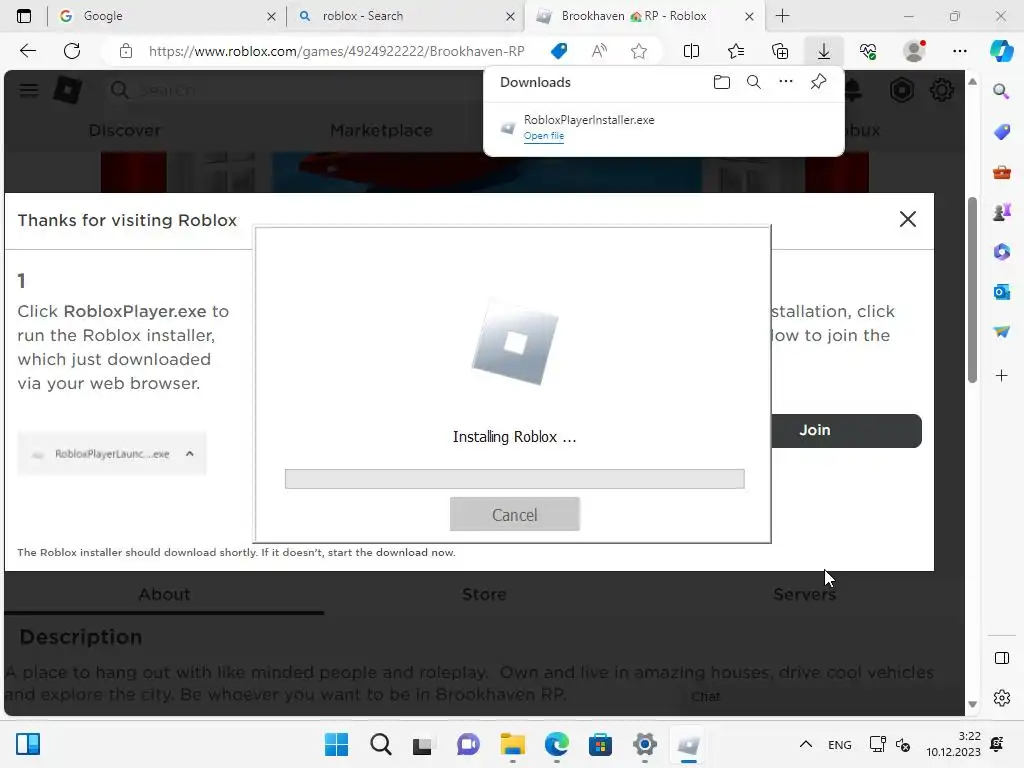Open Roblox settings gear icon
This screenshot has height=768, width=1024.
coord(941,89)
